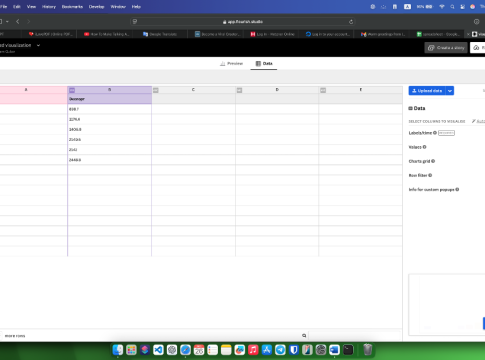Switch to the Google Translate tab
485x360 pixels.
160,34
